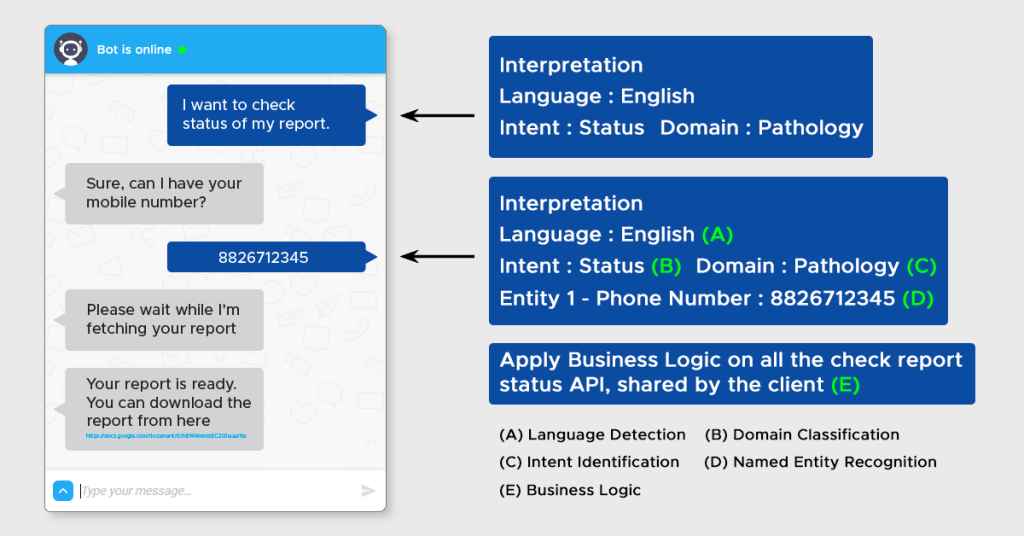Click the green (D) marker after the phone number
The width and height of the screenshot is (1024, 536).
(917, 298)
